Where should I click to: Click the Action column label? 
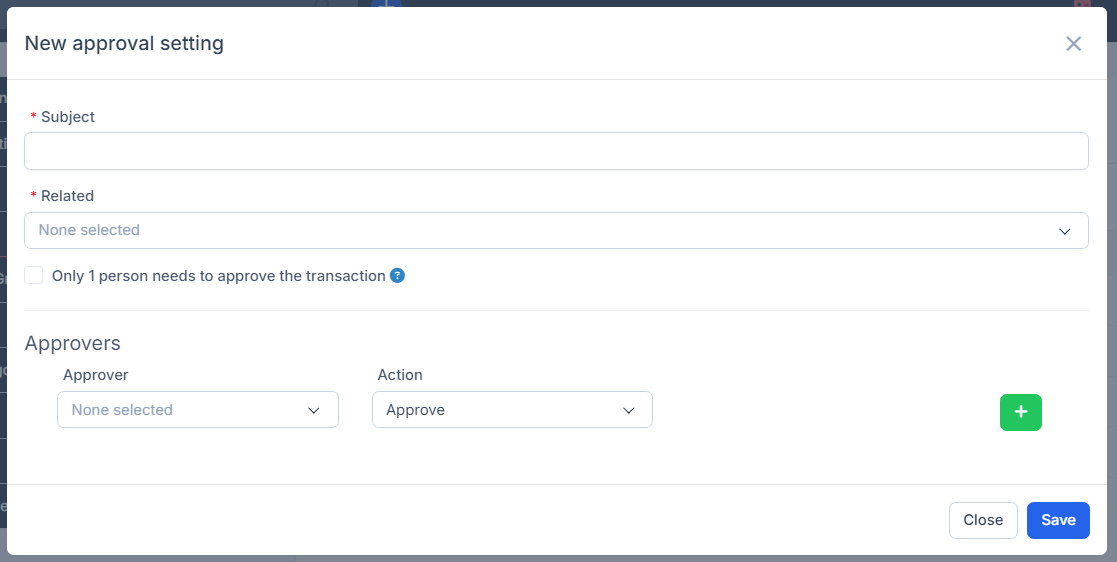coord(400,375)
